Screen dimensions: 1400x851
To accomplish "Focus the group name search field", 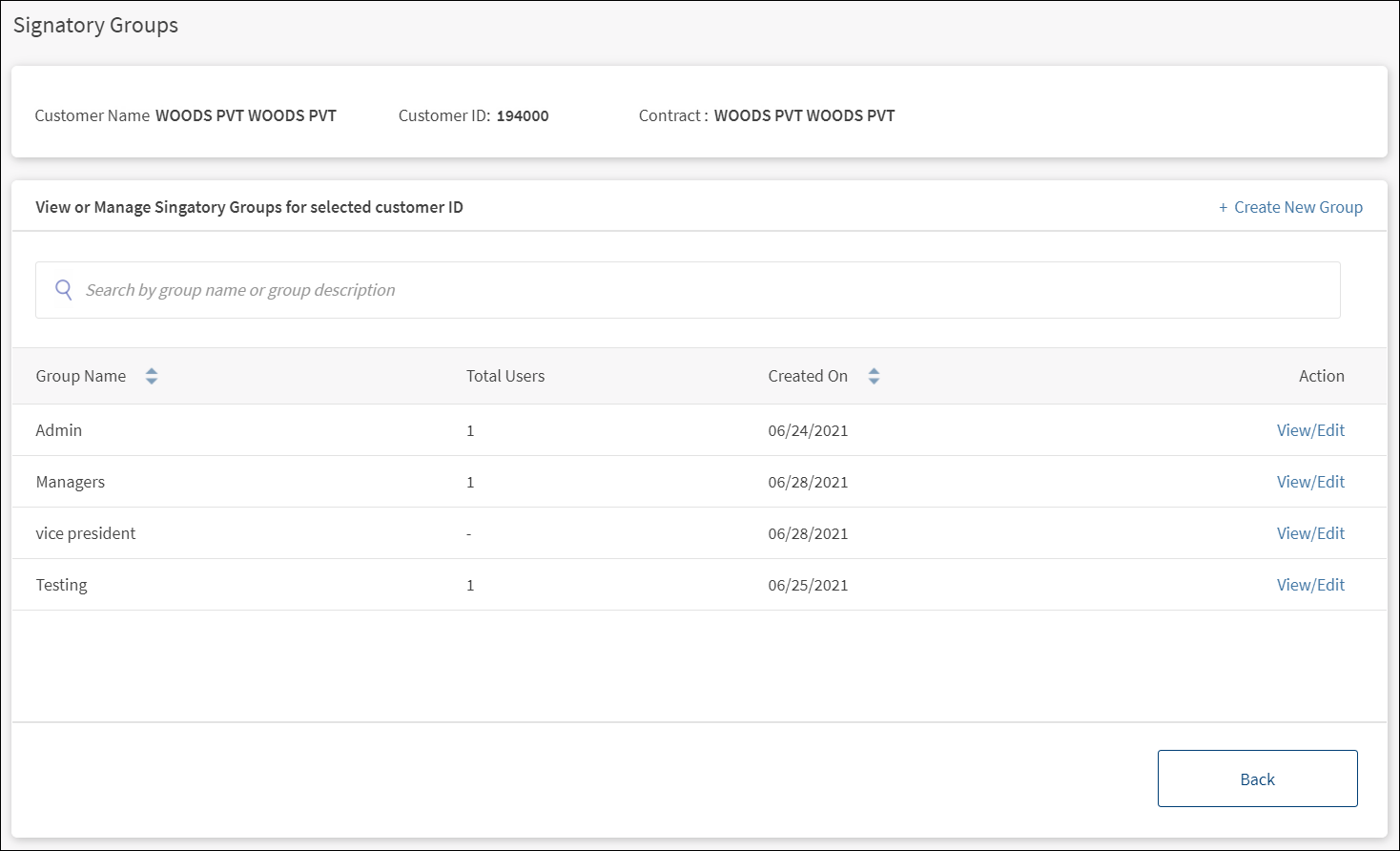I will [706, 290].
